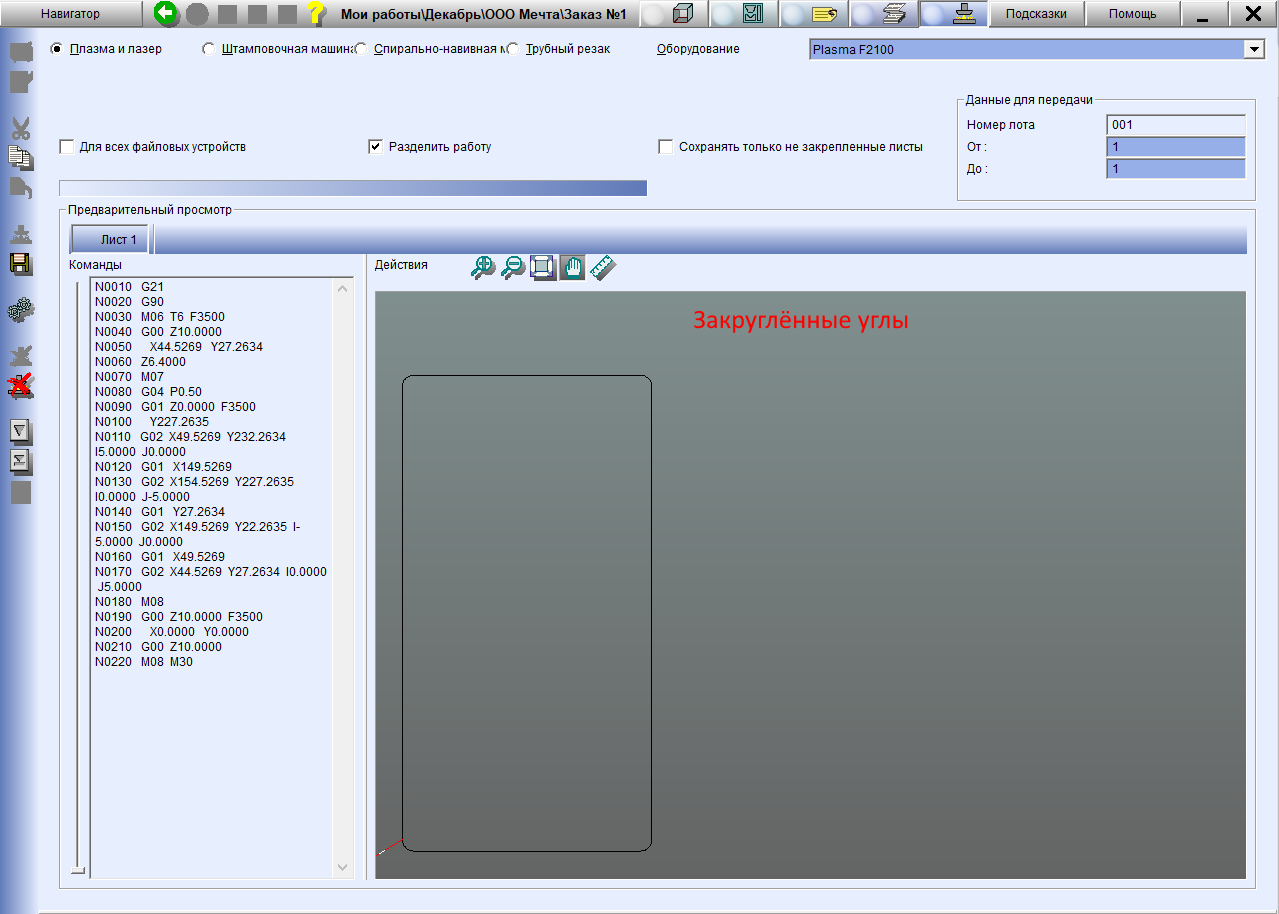Go back with the green arrow

coord(167,14)
